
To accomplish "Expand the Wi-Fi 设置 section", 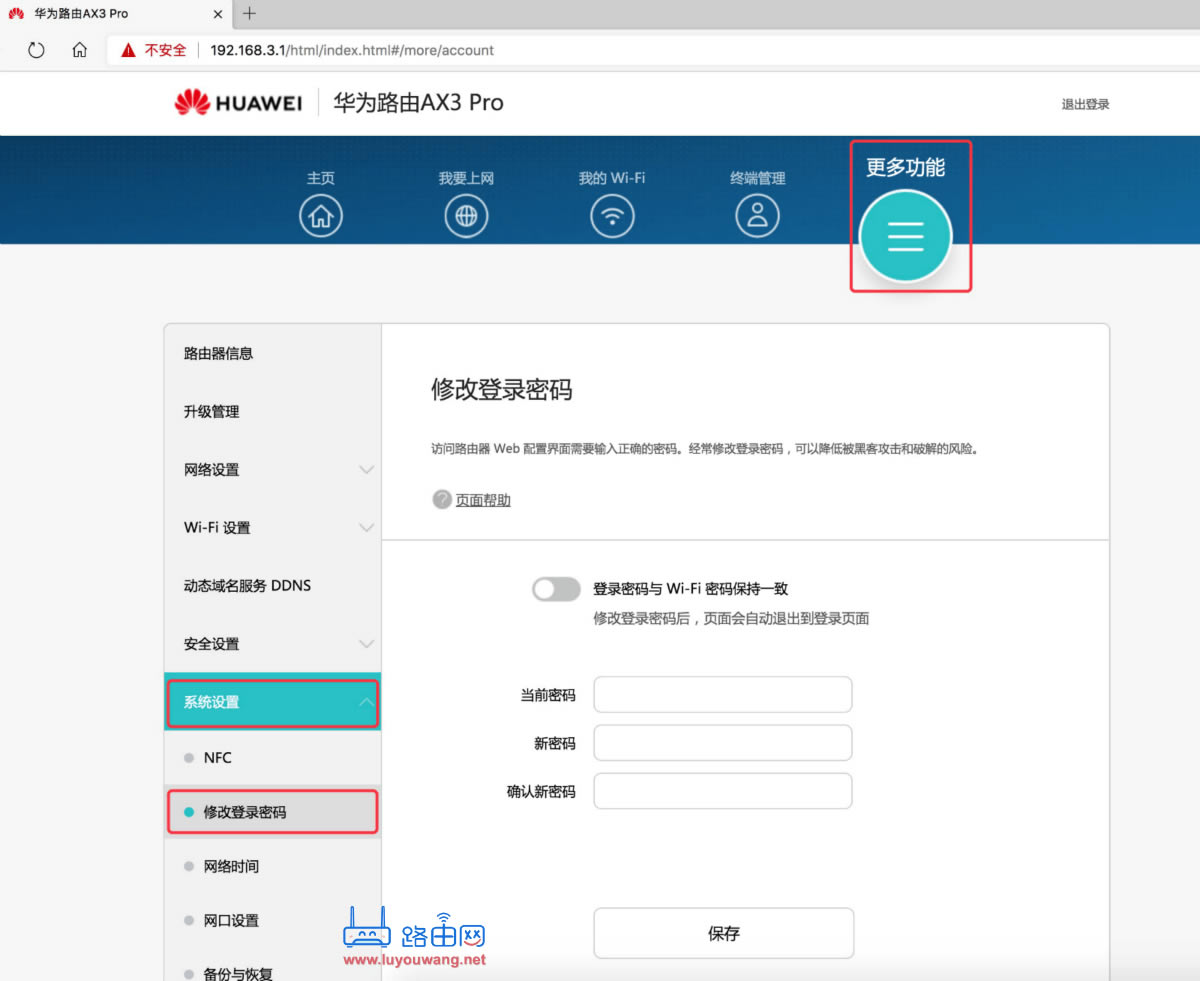I will pyautogui.click(x=273, y=527).
